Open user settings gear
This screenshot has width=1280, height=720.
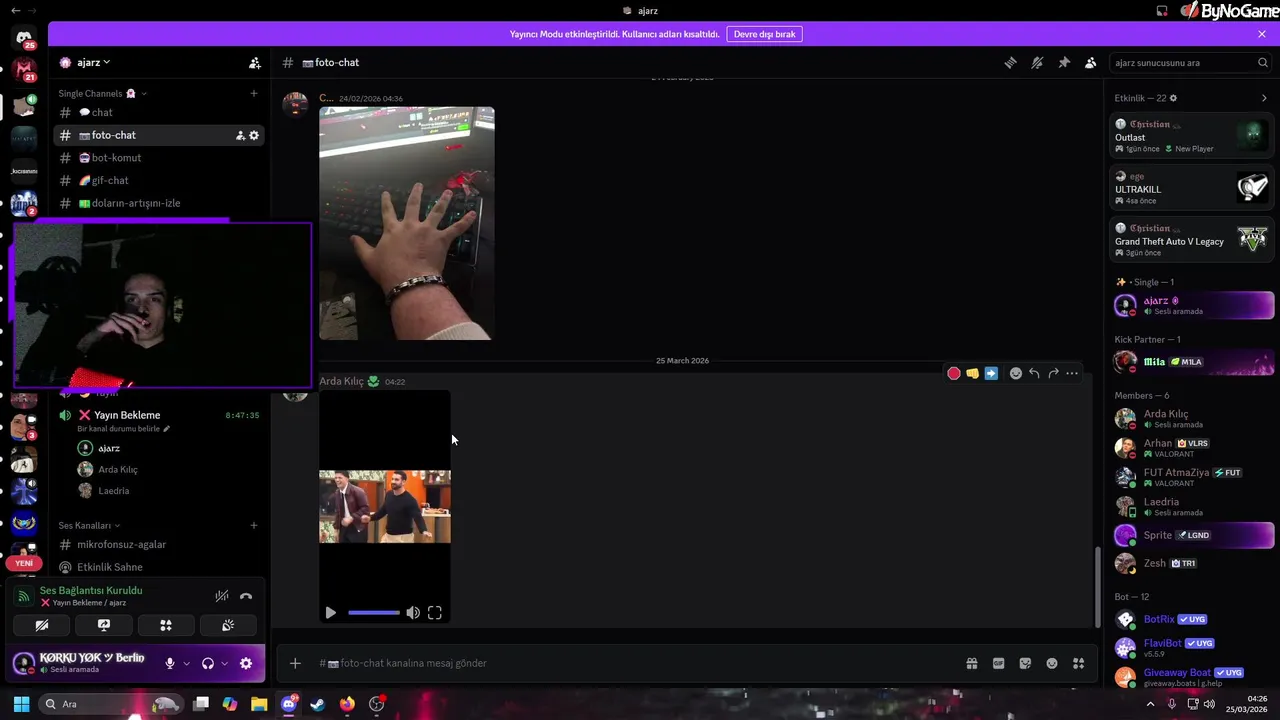tap(246, 663)
